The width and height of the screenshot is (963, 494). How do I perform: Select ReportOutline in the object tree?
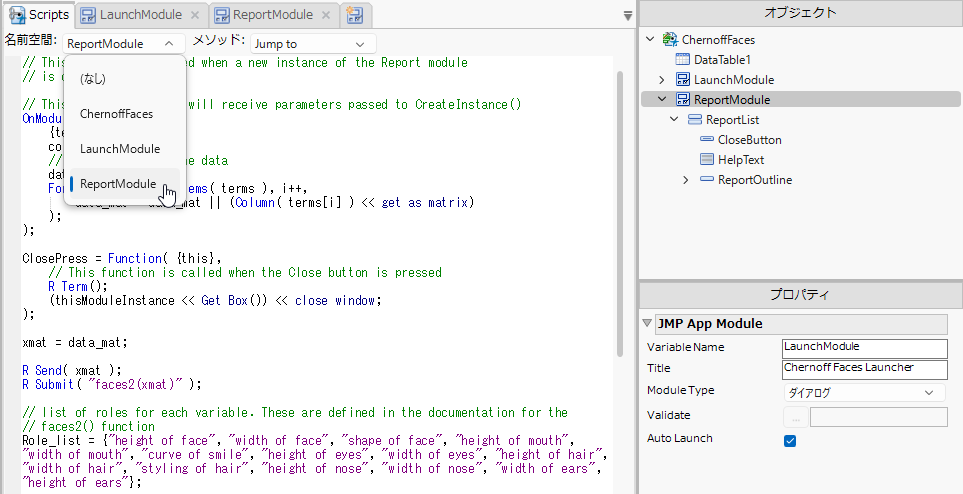click(x=755, y=180)
